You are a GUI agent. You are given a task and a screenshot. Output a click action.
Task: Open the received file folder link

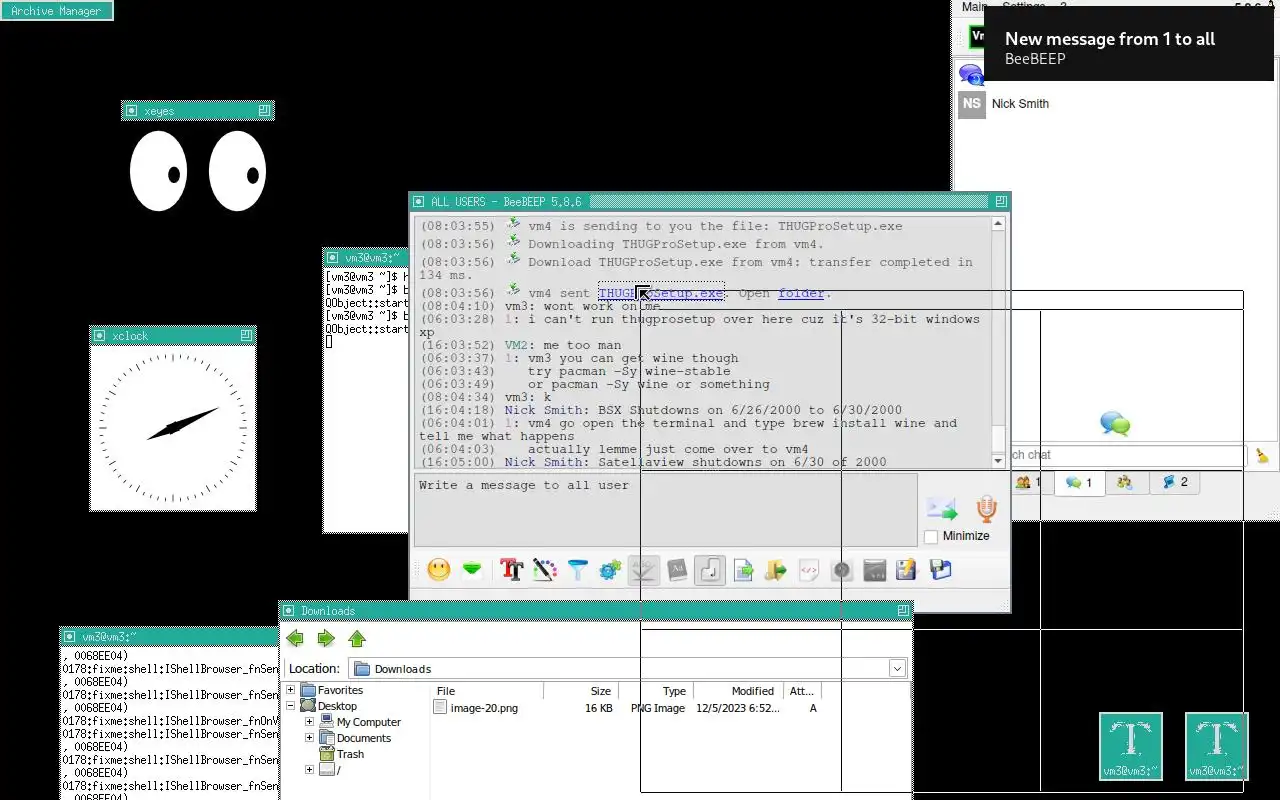click(x=801, y=293)
